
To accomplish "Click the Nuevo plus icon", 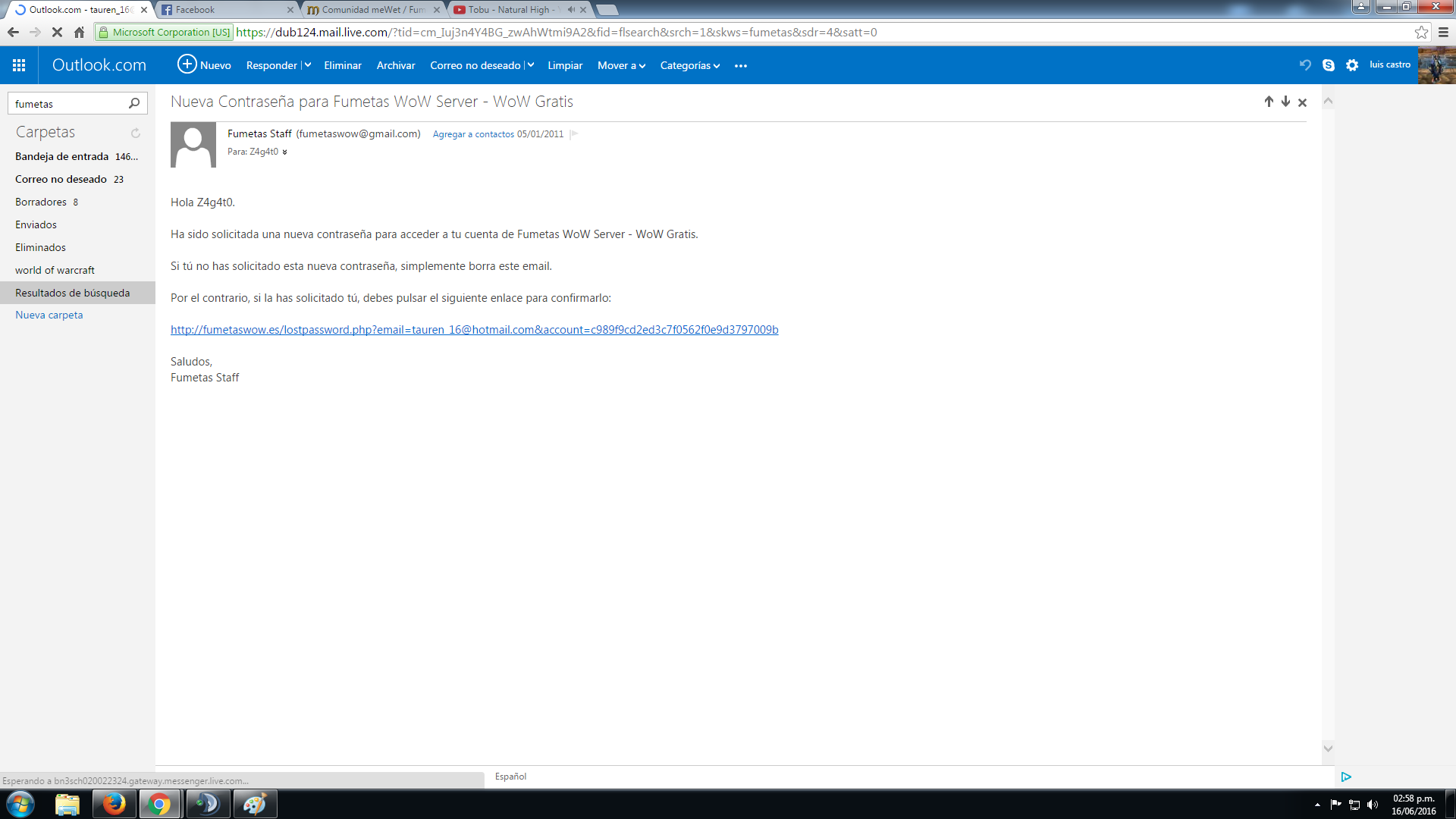I will (x=187, y=64).
